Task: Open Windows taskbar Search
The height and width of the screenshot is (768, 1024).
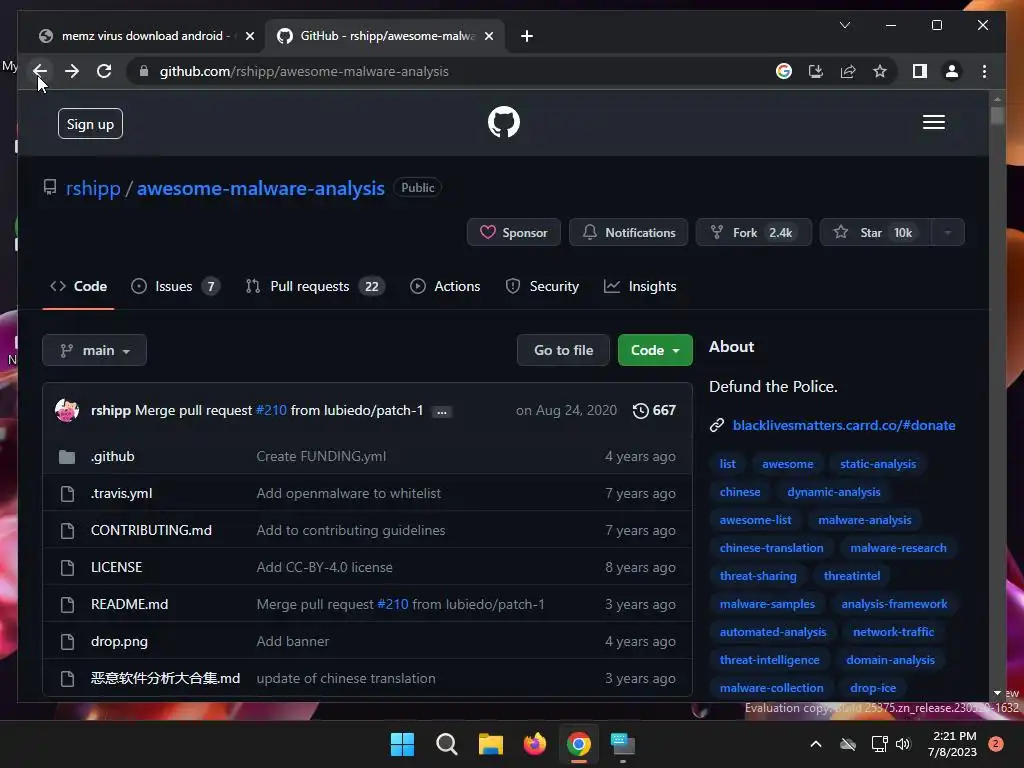Action: coord(447,744)
